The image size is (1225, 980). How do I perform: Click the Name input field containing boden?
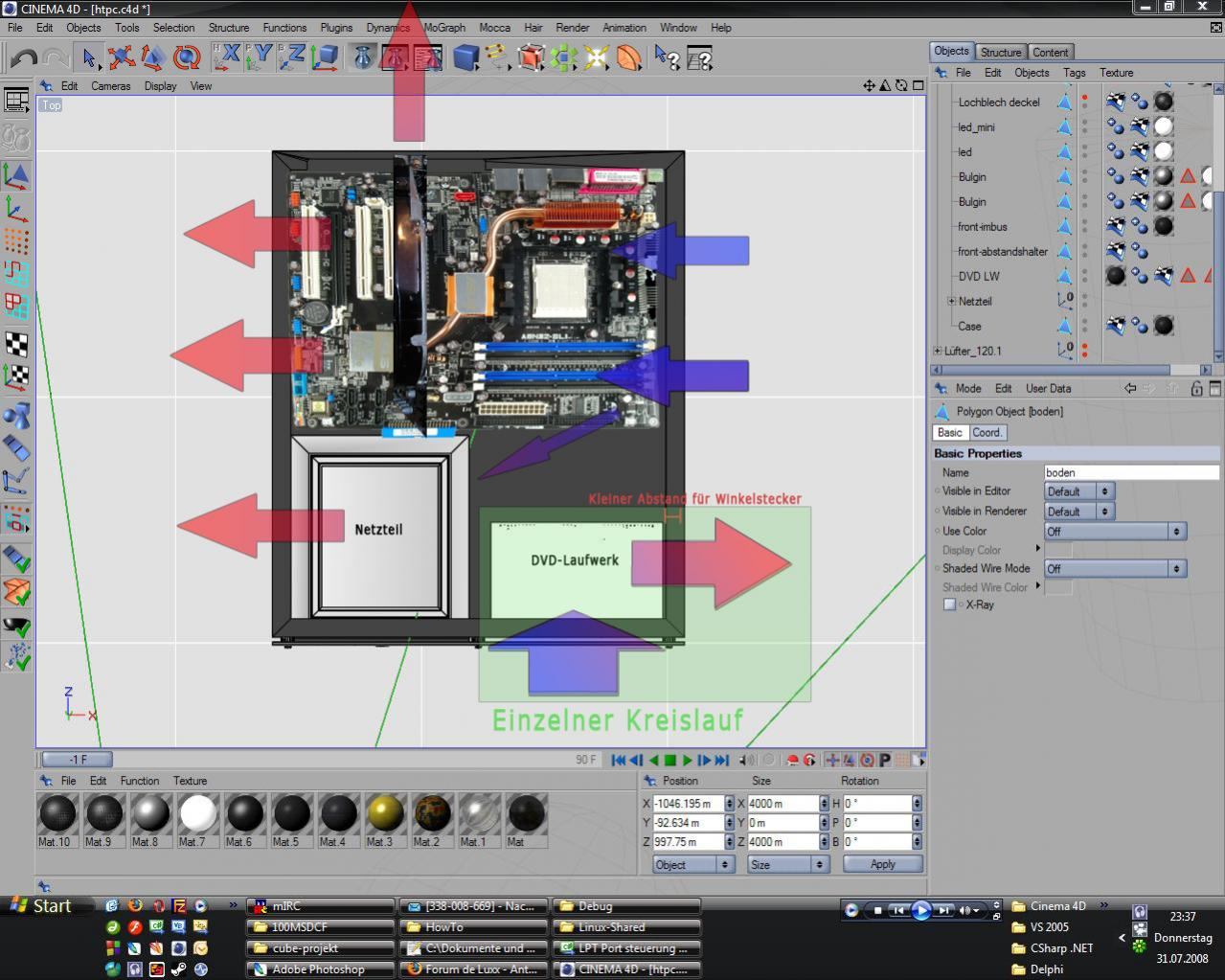(x=1131, y=472)
